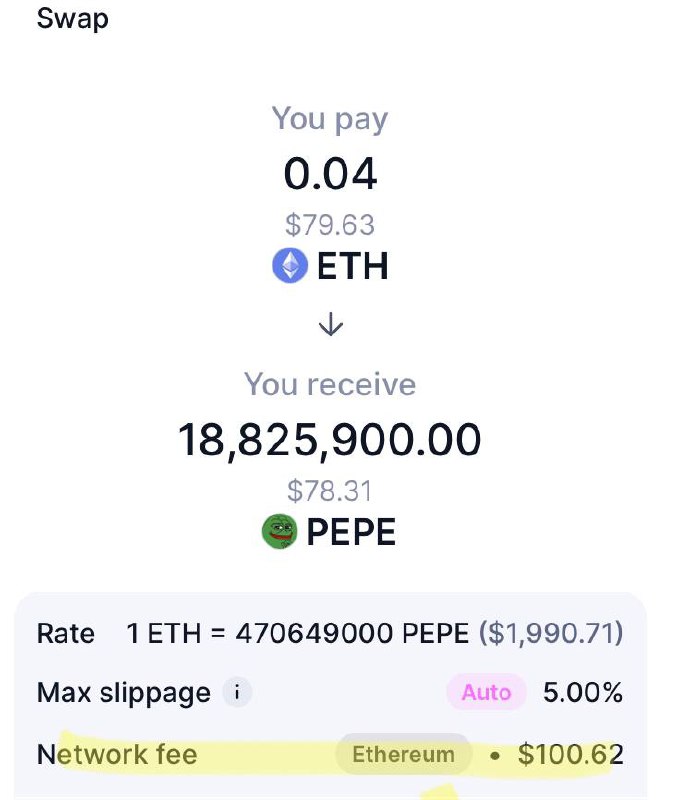This screenshot has height=800, width=677.
Task: Click the 0.04 pay amount
Action: click(x=330, y=174)
